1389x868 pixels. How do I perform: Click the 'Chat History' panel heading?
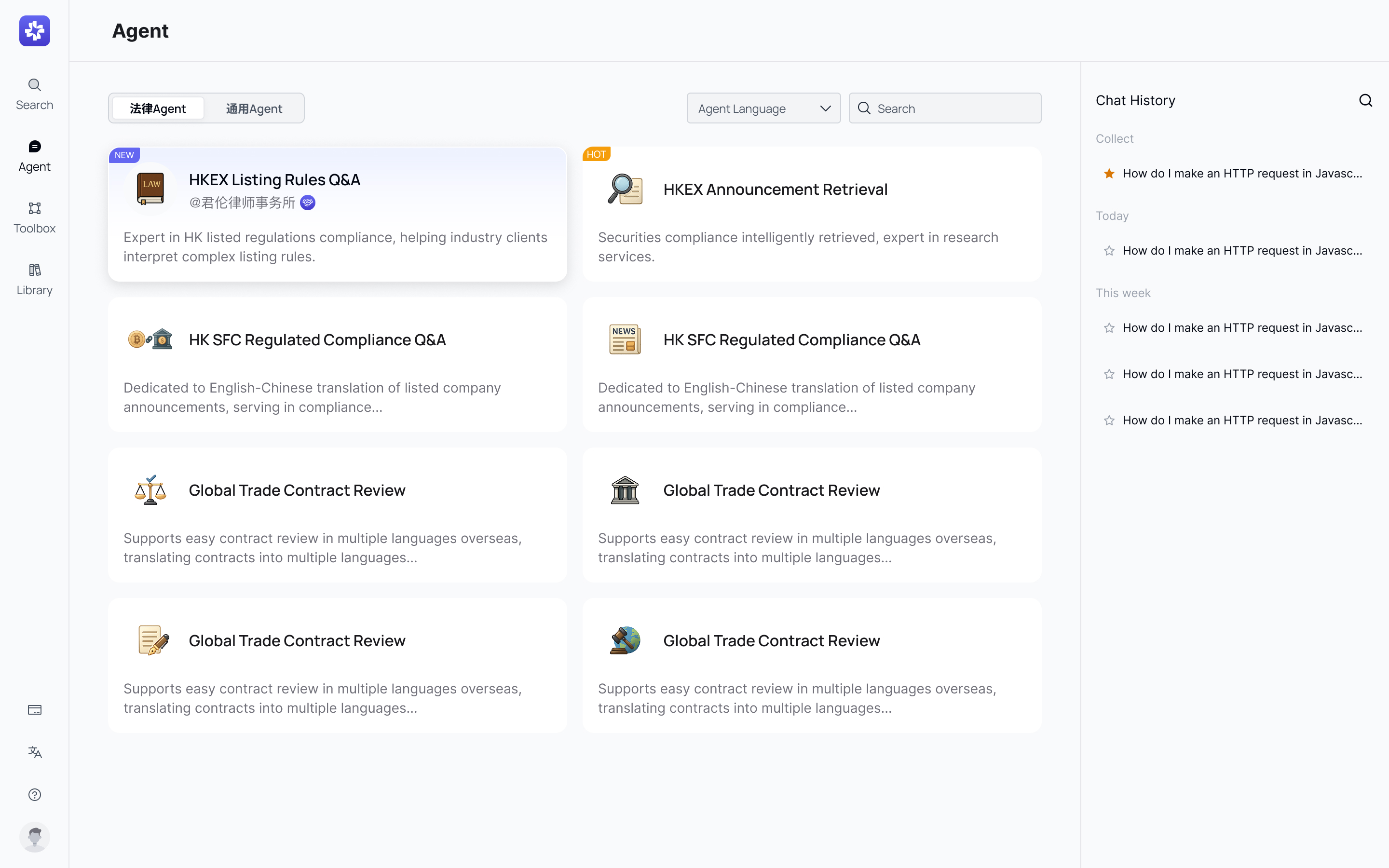(1135, 100)
